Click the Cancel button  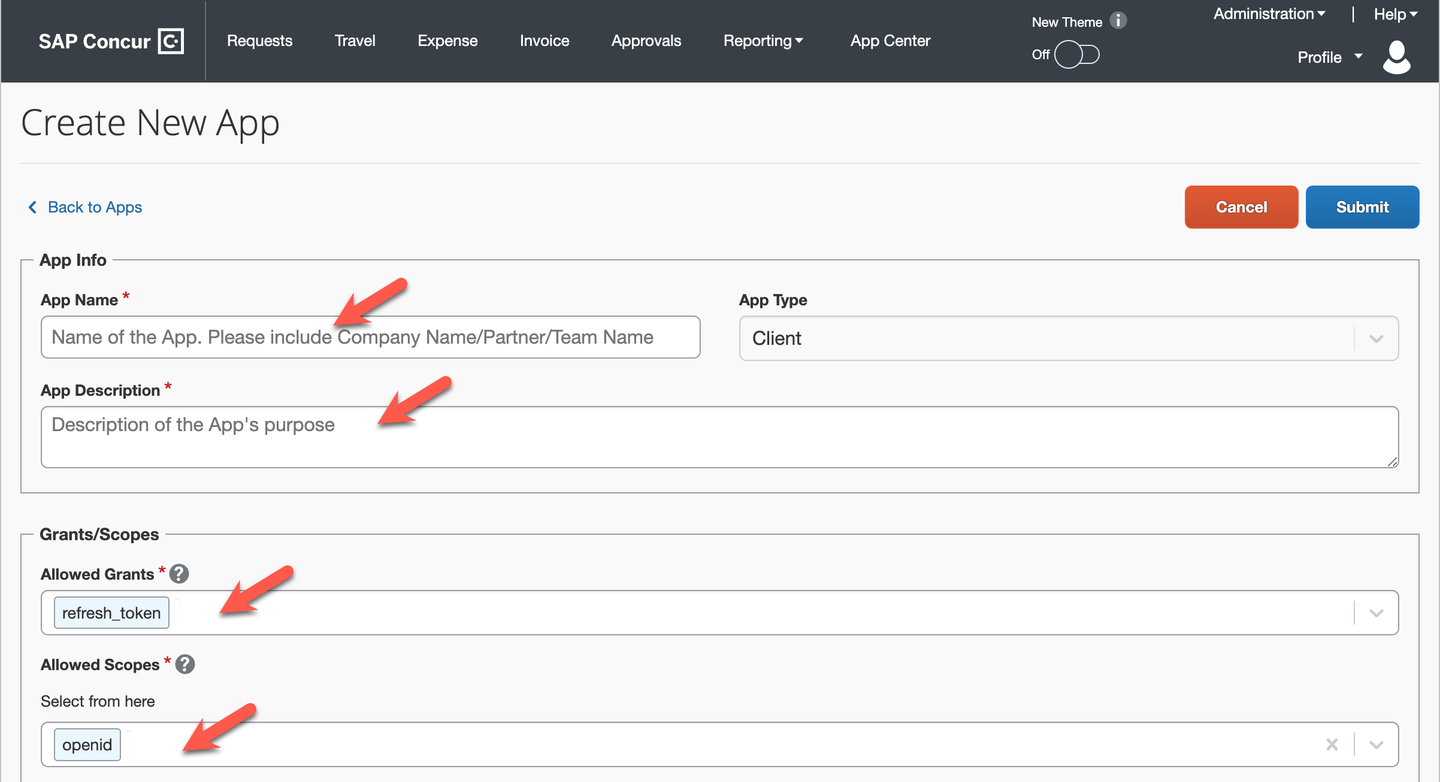(1241, 207)
